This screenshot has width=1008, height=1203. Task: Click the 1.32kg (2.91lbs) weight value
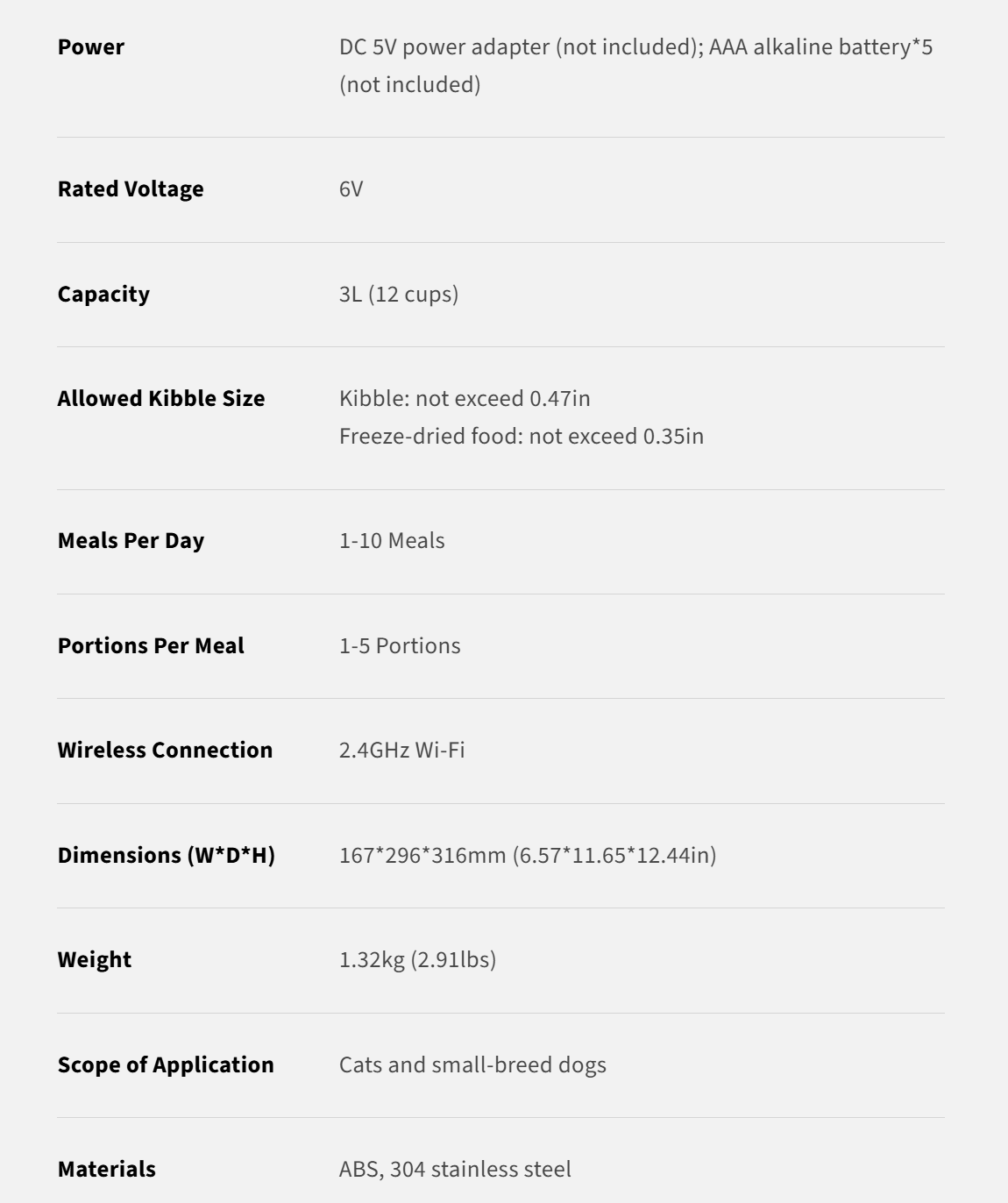coord(417,960)
